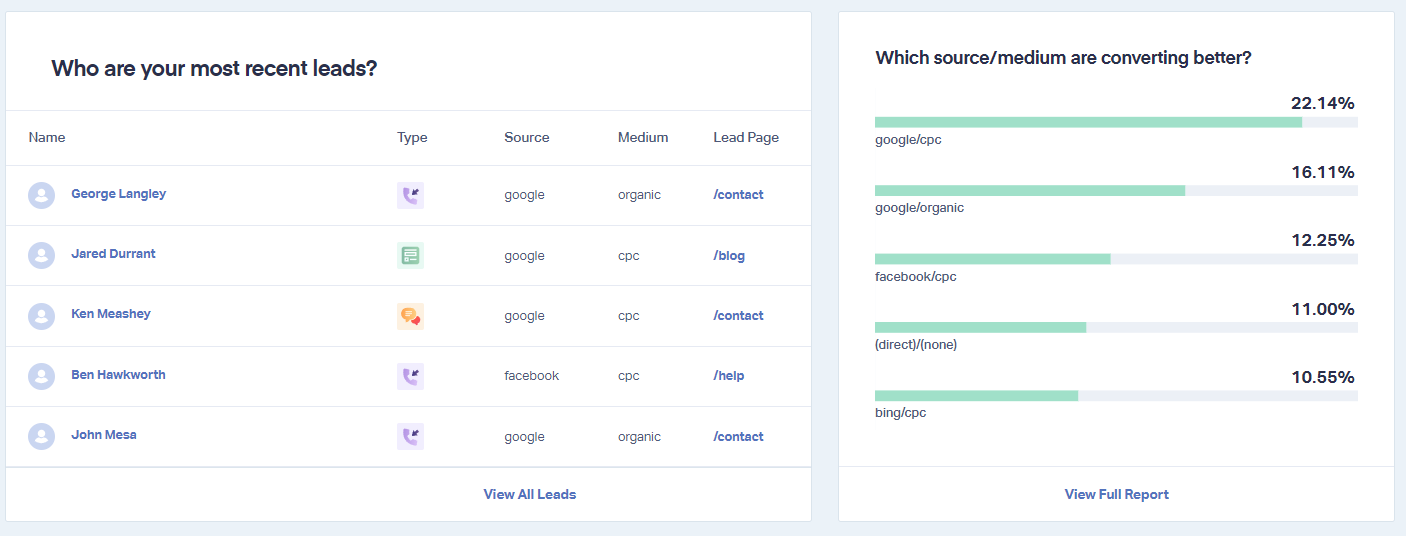Screen dimensions: 1406x536
Task: Click Jared Durrant's form type icon
Action: (410, 256)
